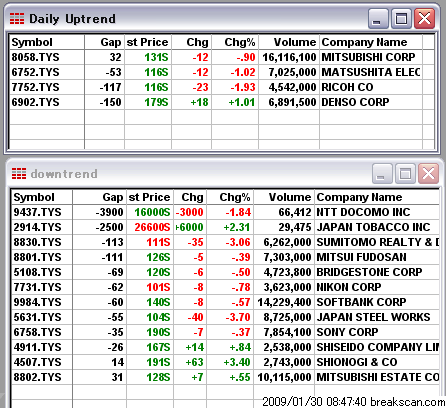Select symbol 6752.TYS

tap(35, 72)
